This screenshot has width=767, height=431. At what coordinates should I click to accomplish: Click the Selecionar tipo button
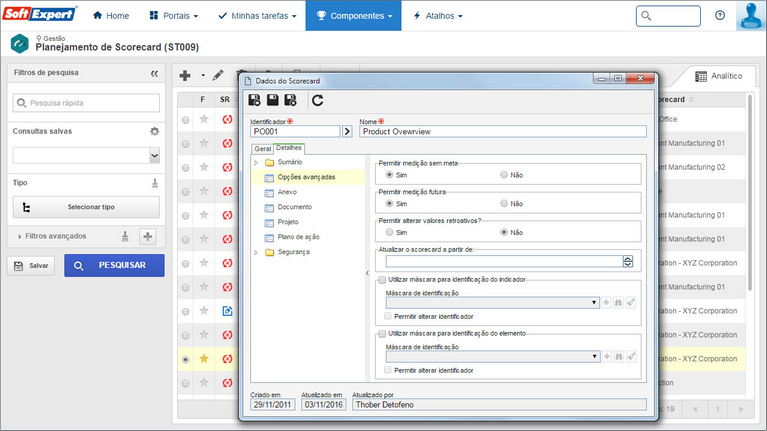pos(86,207)
